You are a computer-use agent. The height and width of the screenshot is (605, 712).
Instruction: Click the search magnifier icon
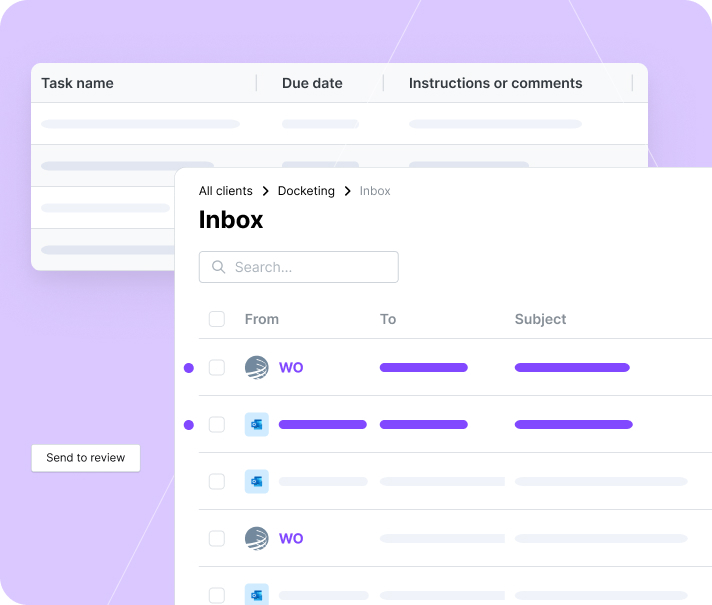(x=218, y=267)
